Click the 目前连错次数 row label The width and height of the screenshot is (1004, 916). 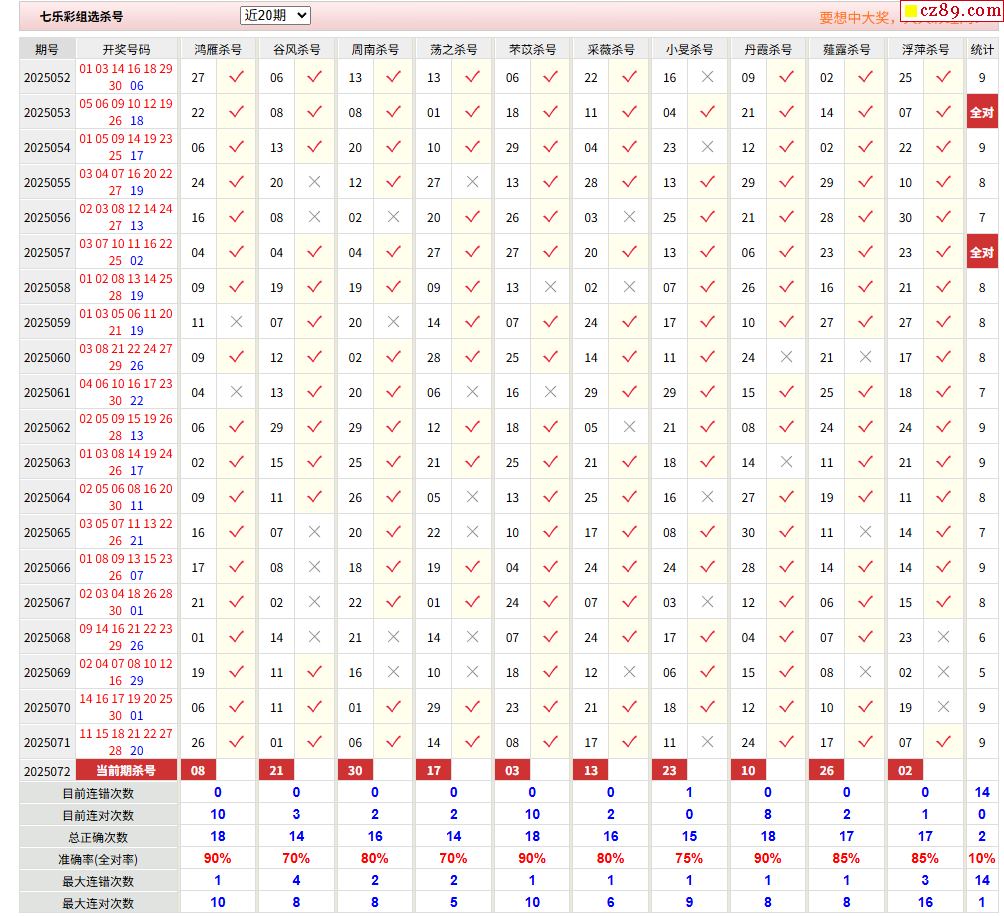[x=98, y=794]
